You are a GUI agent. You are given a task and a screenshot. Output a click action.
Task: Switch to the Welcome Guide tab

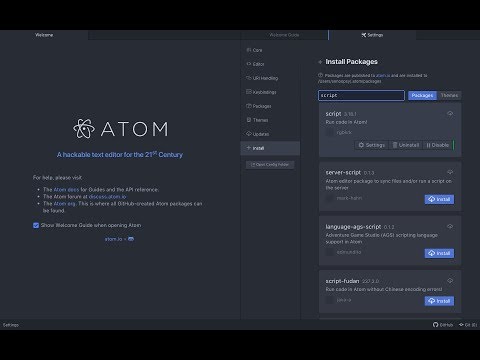pos(284,35)
